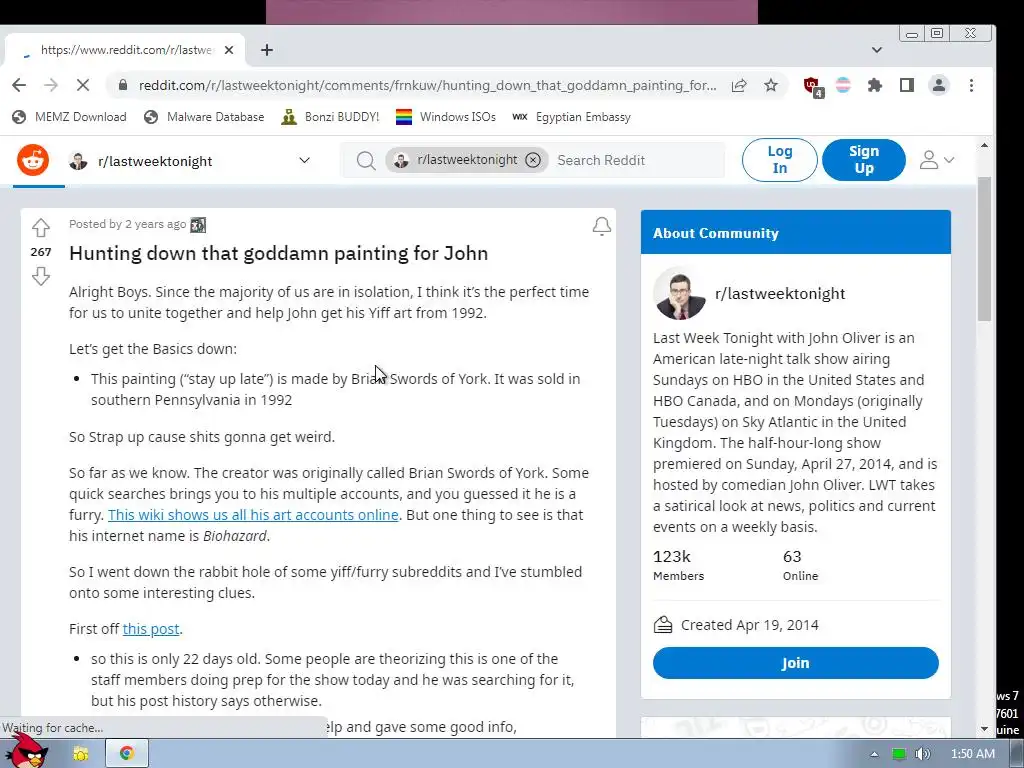1024x768 pixels.
Task: Toggle the browser side panel icon
Action: (906, 85)
